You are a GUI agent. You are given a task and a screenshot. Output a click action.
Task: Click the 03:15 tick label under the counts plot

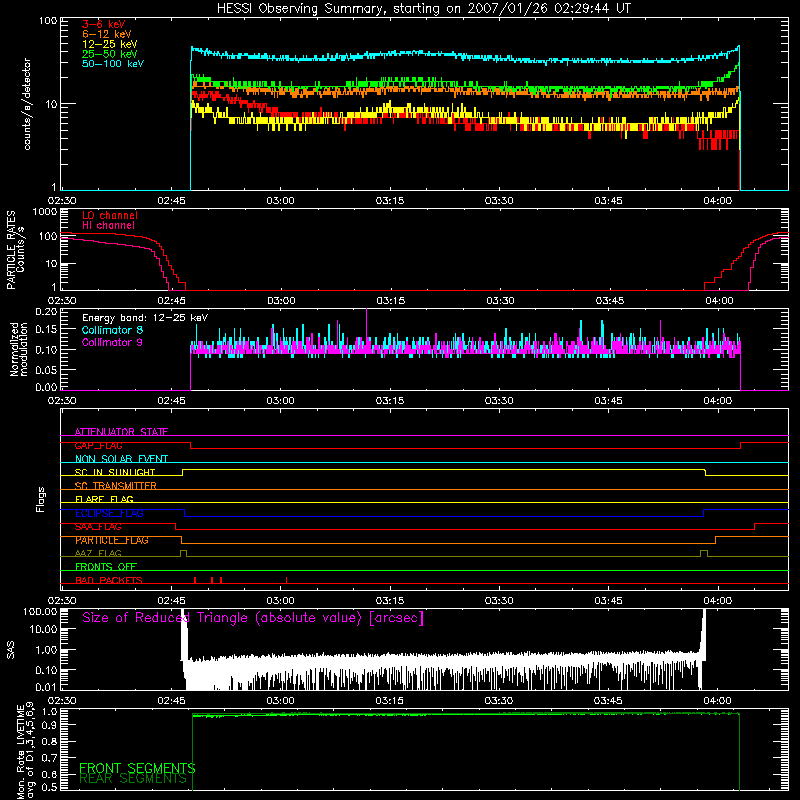390,201
